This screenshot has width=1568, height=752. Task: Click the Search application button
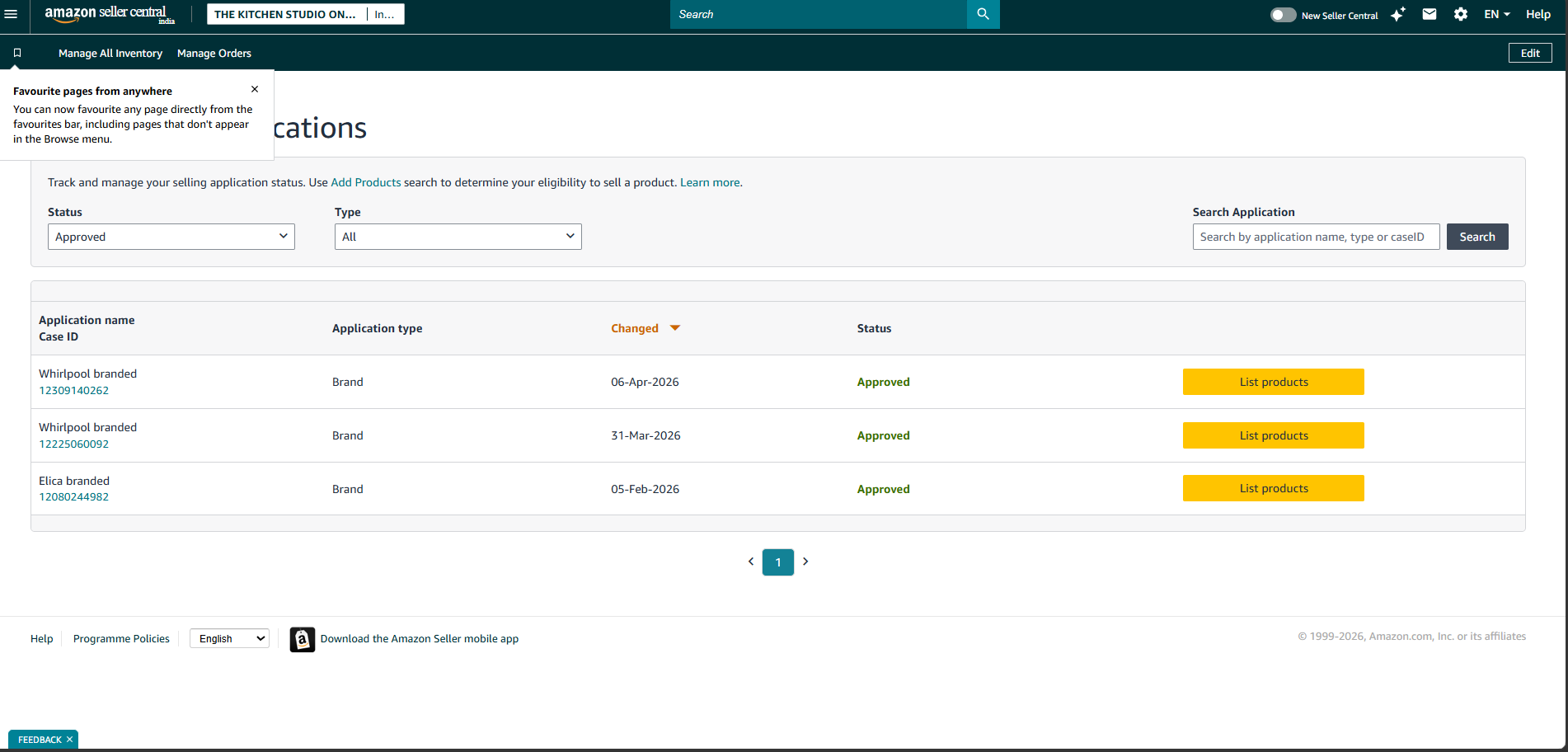[1477, 237]
